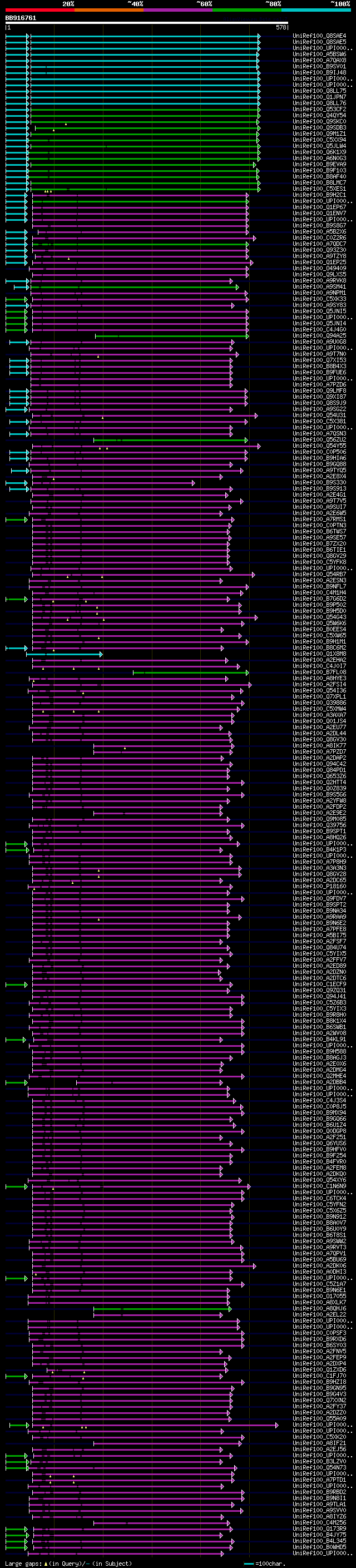
Task: Click the white query length bar
Action: pos(147,23)
